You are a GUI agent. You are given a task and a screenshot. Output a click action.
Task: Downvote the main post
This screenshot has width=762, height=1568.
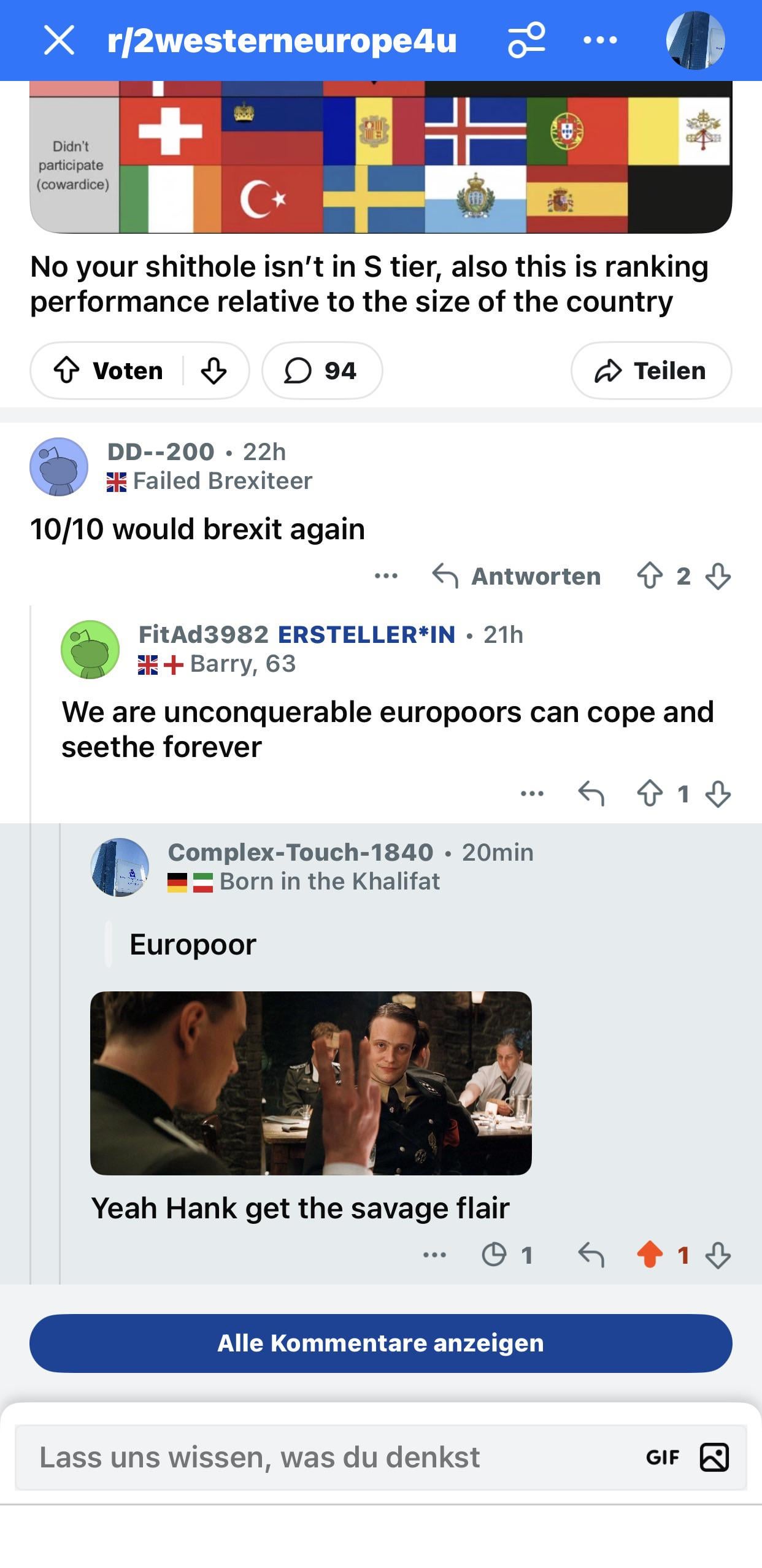214,371
